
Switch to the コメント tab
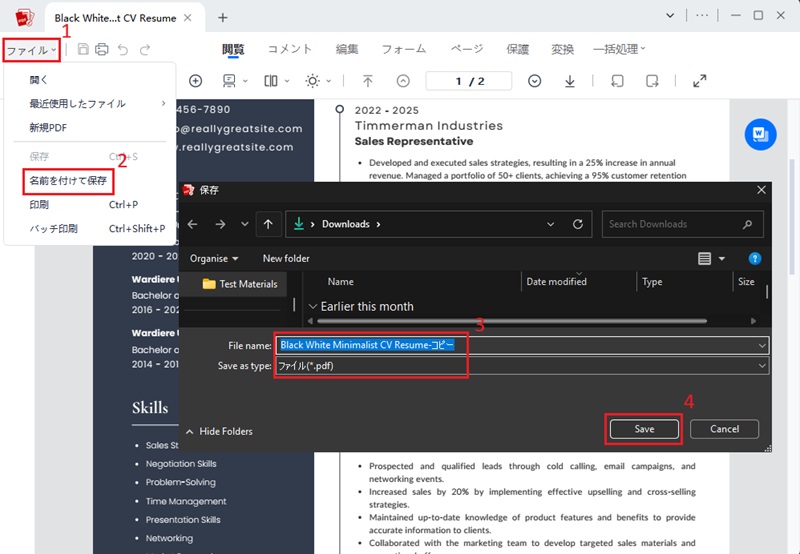(290, 49)
